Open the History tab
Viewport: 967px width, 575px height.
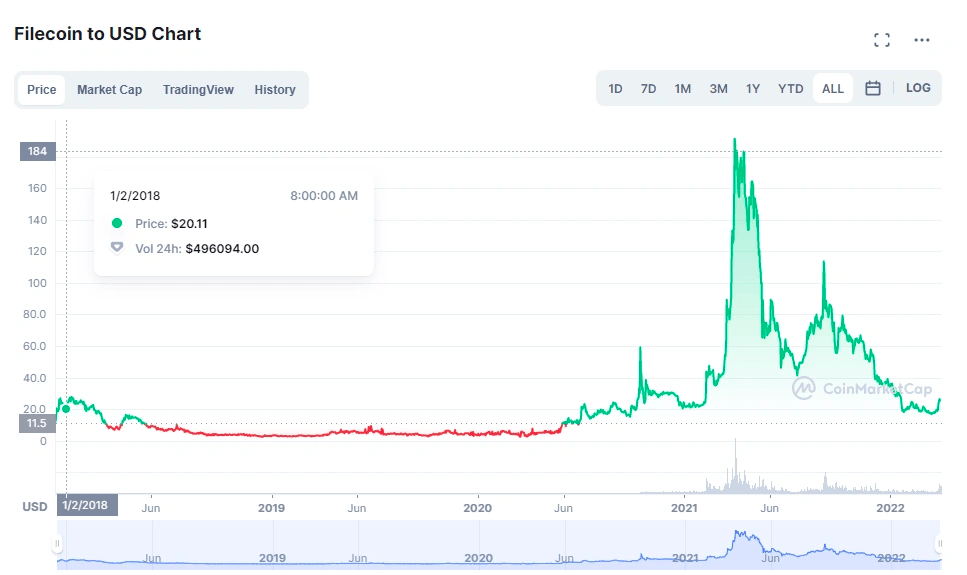[274, 90]
